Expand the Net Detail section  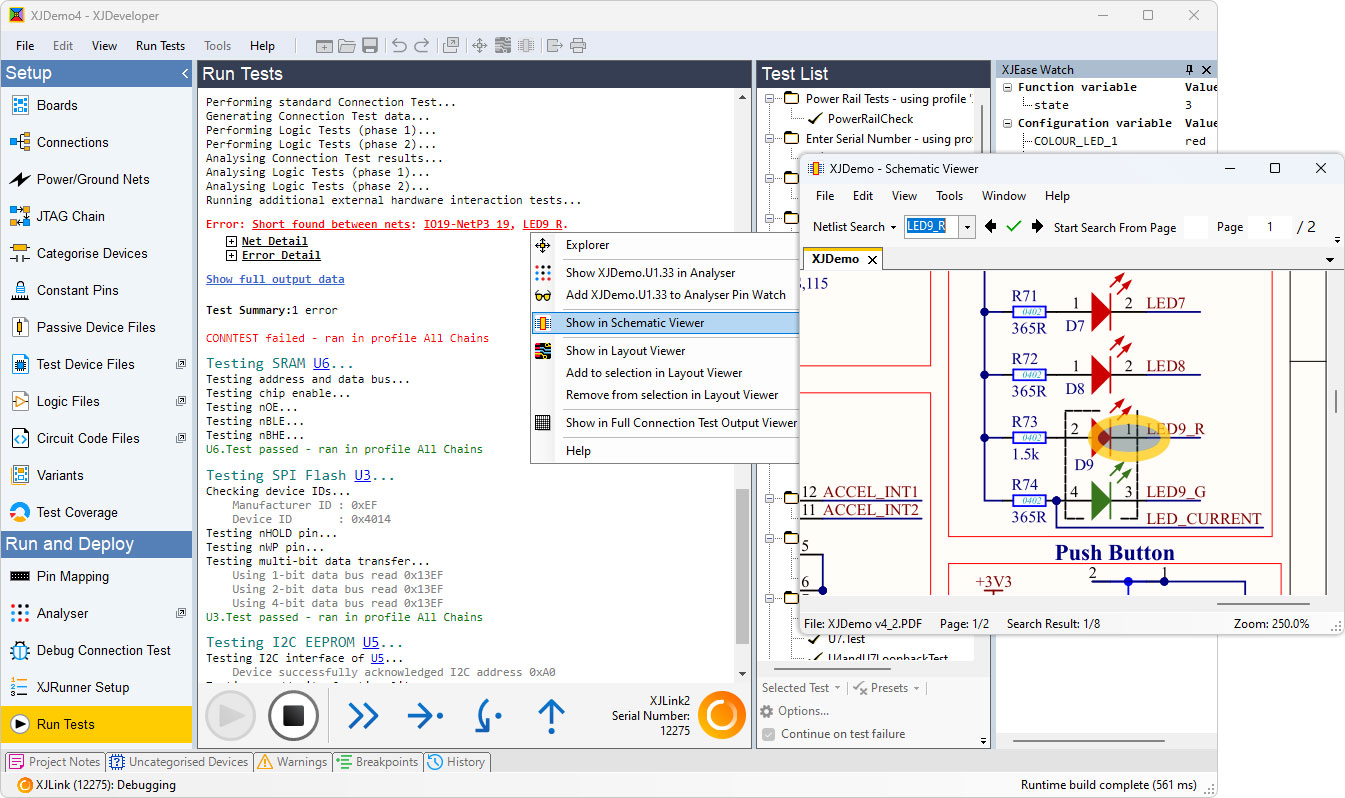coord(232,241)
